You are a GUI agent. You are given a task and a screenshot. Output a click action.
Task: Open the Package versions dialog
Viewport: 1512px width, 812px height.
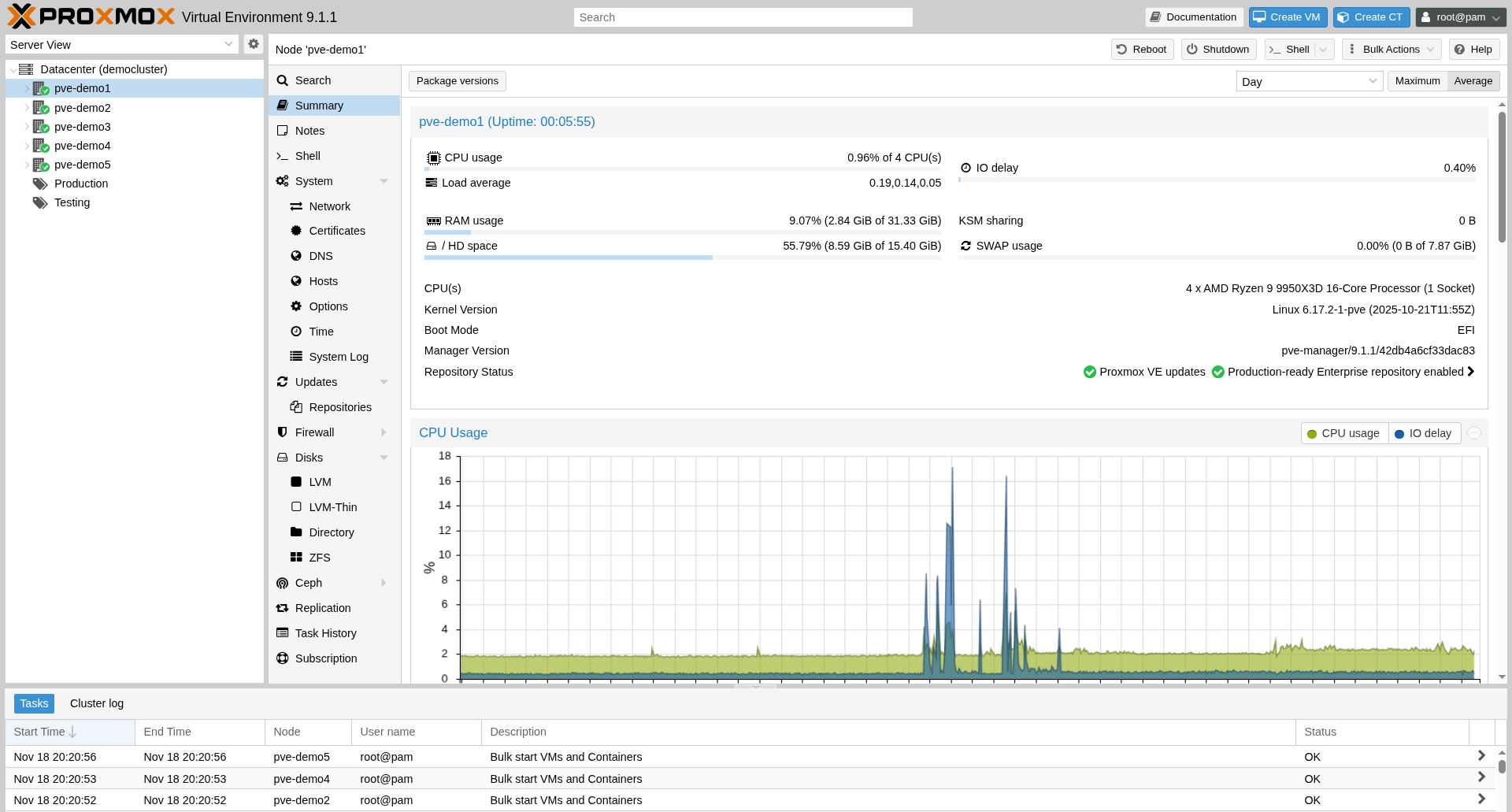click(x=456, y=80)
